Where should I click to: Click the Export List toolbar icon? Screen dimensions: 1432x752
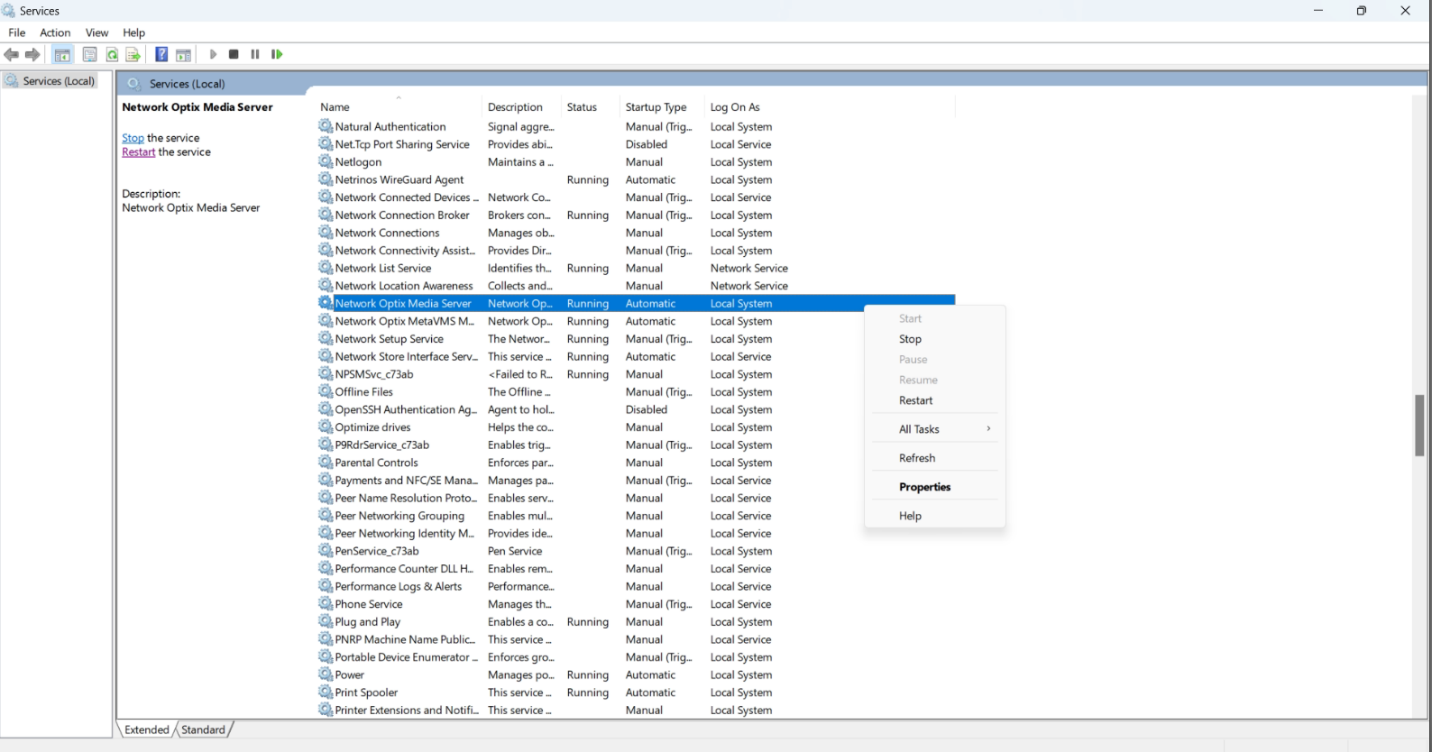132,54
